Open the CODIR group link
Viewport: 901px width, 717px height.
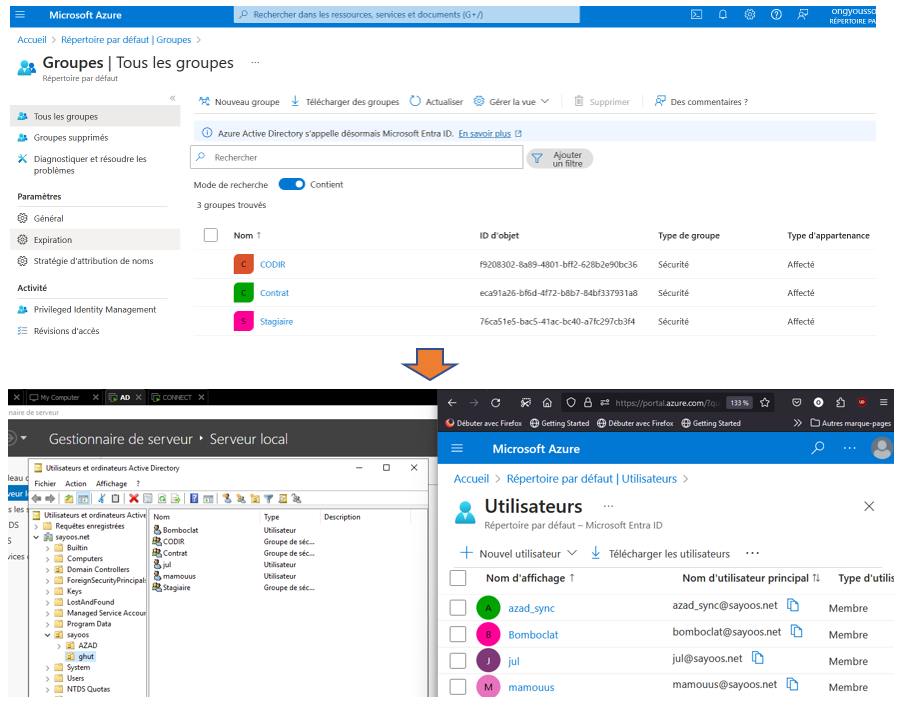272,265
